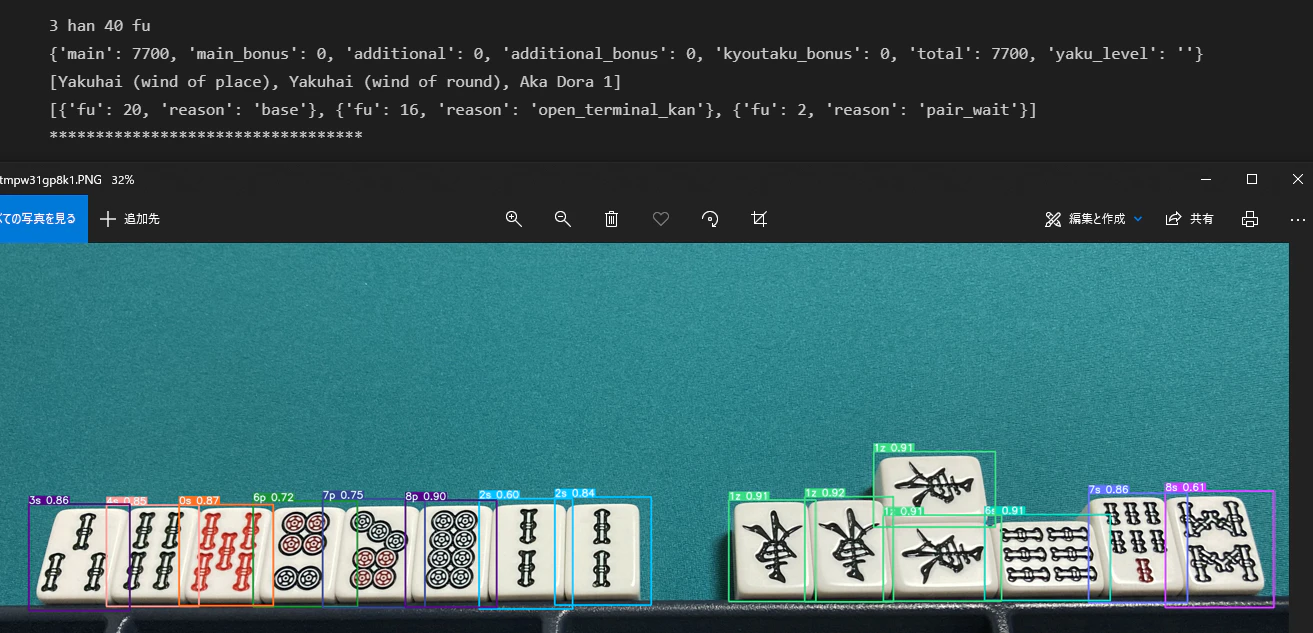Click the '6p 0.72' detection label
This screenshot has width=1313, height=633.
273,496
